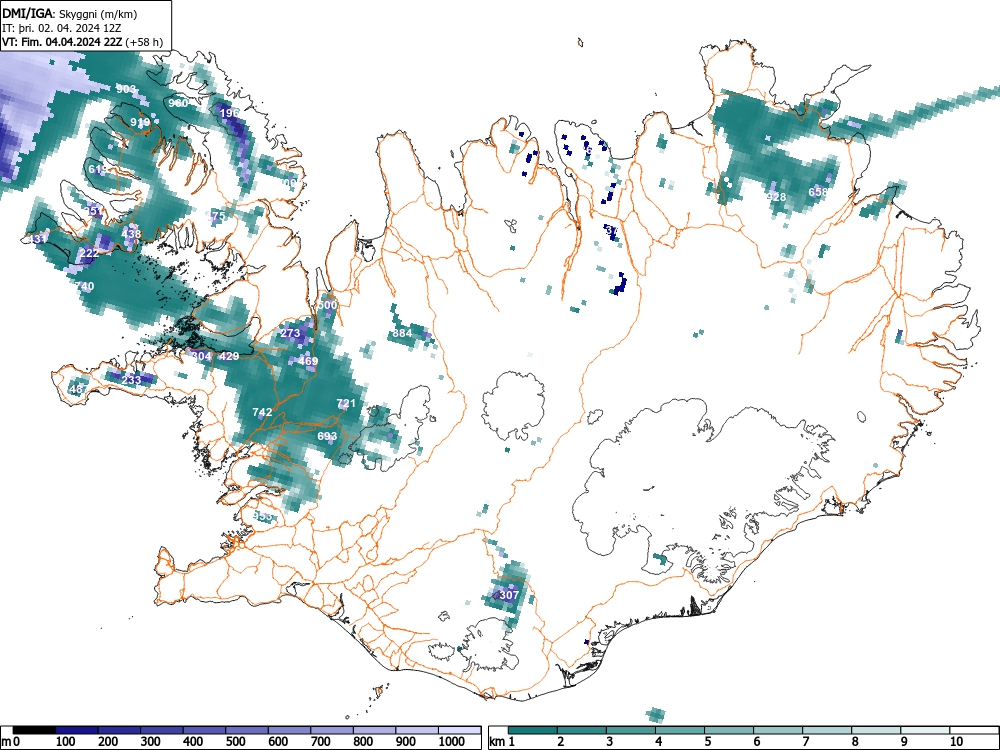Select the 960 visibility label
Image resolution: width=1000 pixels, height=750 pixels.
pyautogui.click(x=179, y=103)
